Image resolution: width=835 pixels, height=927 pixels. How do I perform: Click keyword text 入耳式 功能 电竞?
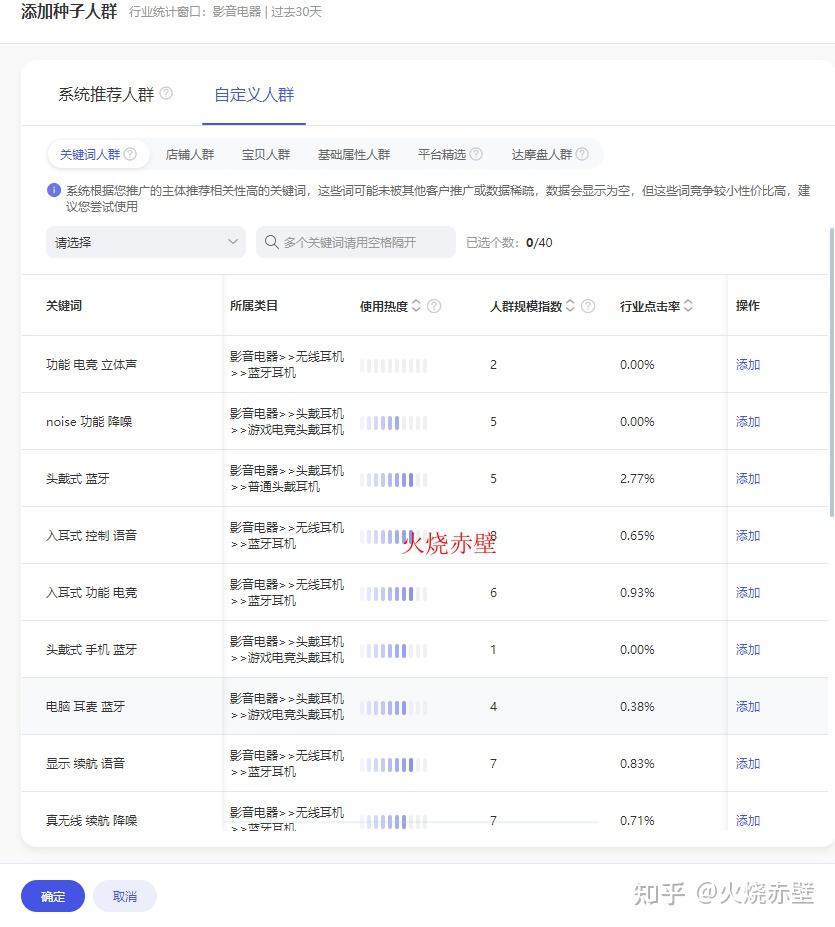tap(91, 592)
